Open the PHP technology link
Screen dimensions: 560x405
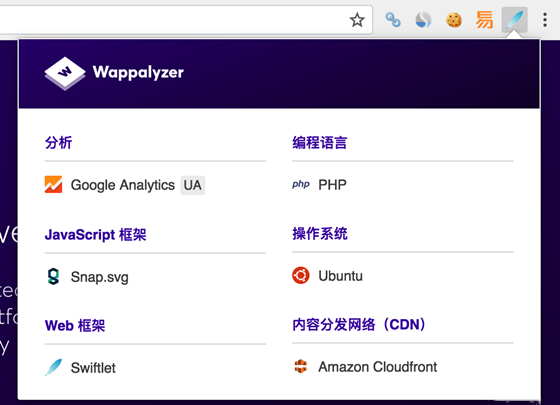[319, 185]
